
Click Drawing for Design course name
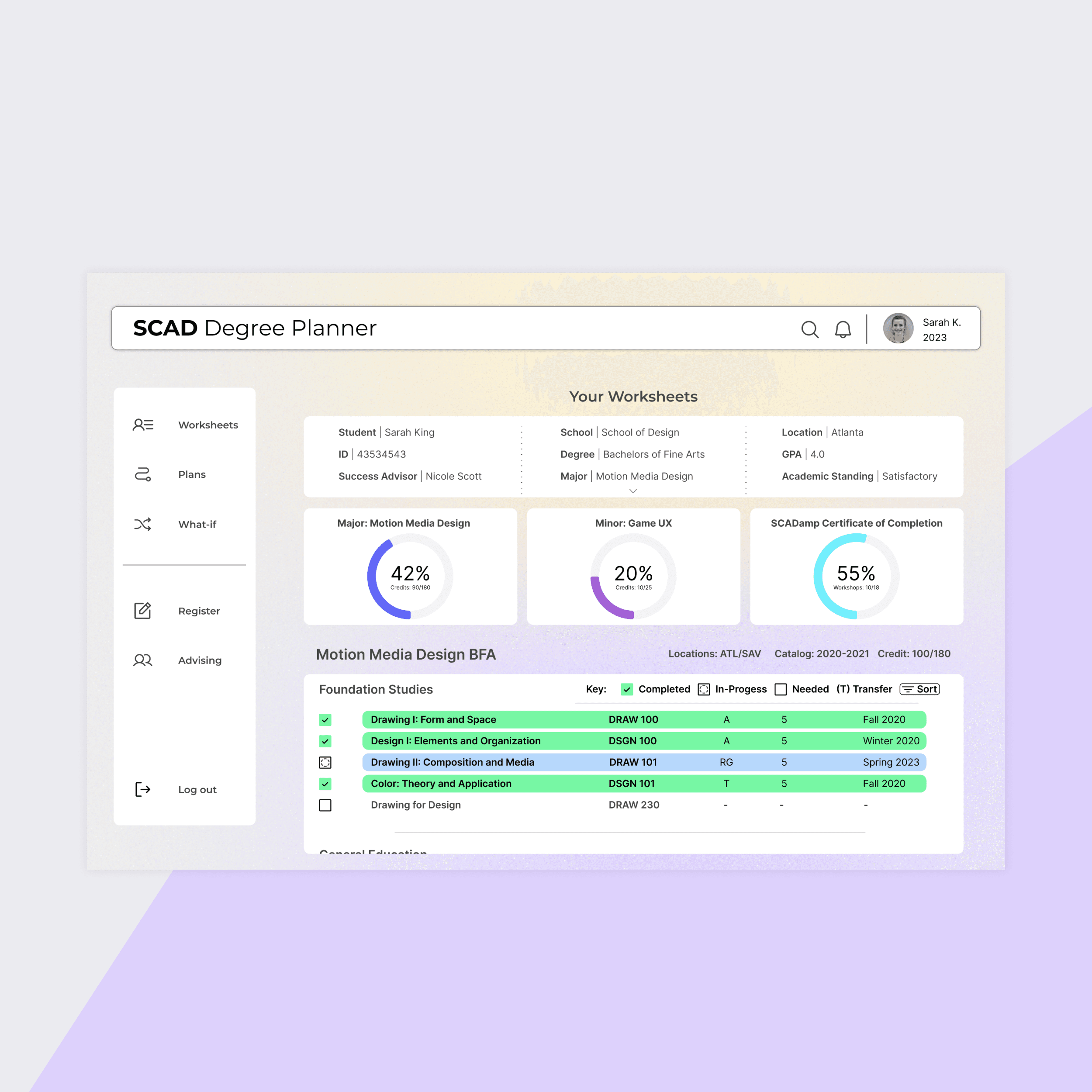pos(415,805)
